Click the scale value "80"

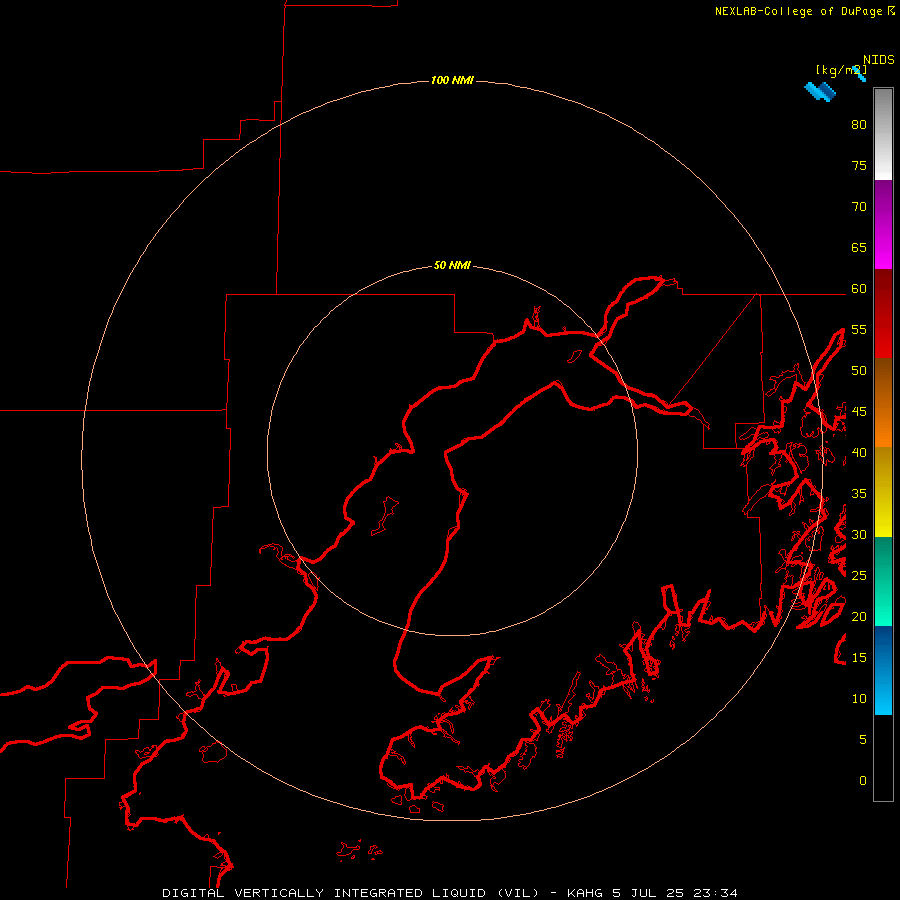click(x=859, y=125)
